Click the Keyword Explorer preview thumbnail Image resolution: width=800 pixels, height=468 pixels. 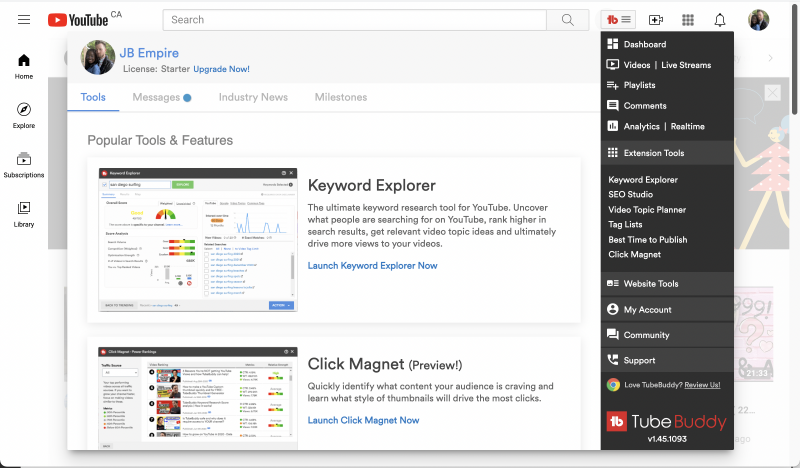(197, 239)
